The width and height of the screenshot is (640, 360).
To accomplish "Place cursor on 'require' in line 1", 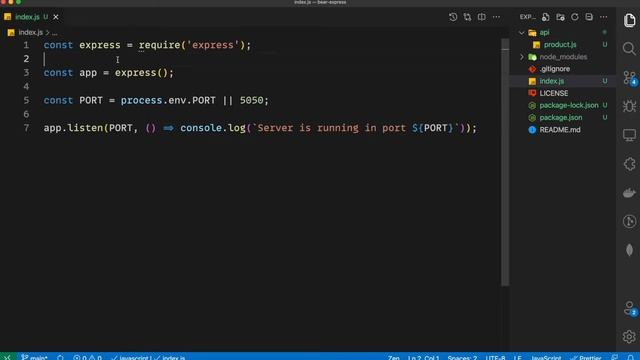I will coord(159,45).
